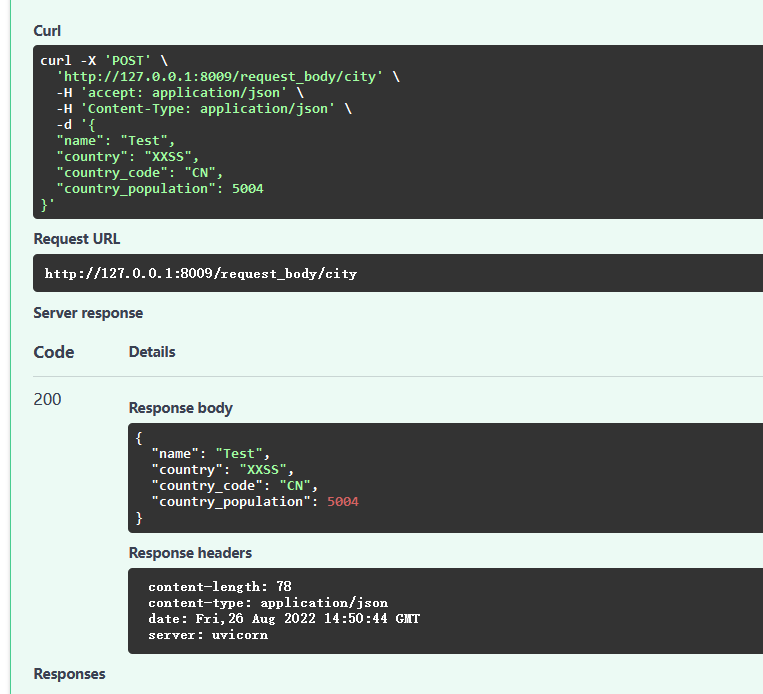Click red 5004 value in response body
Screen dimensions: 763x694
343,502
